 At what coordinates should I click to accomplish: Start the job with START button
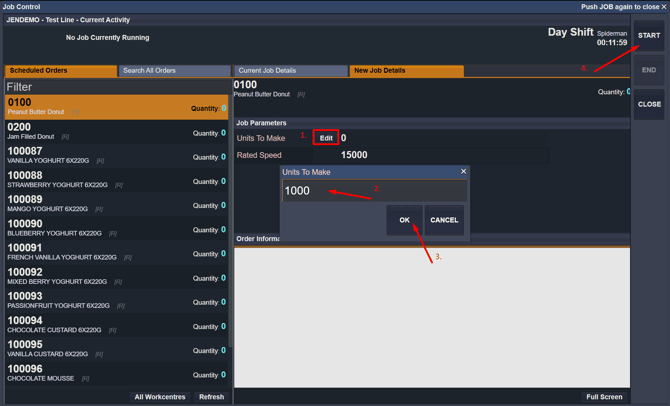(x=649, y=35)
